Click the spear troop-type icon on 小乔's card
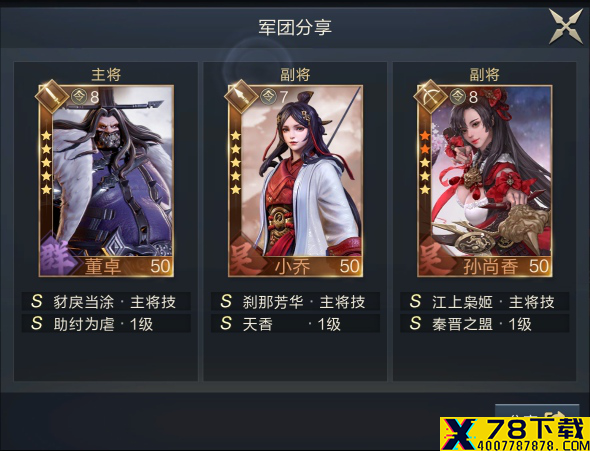Image resolution: width=590 pixels, height=451 pixels. pos(241,96)
